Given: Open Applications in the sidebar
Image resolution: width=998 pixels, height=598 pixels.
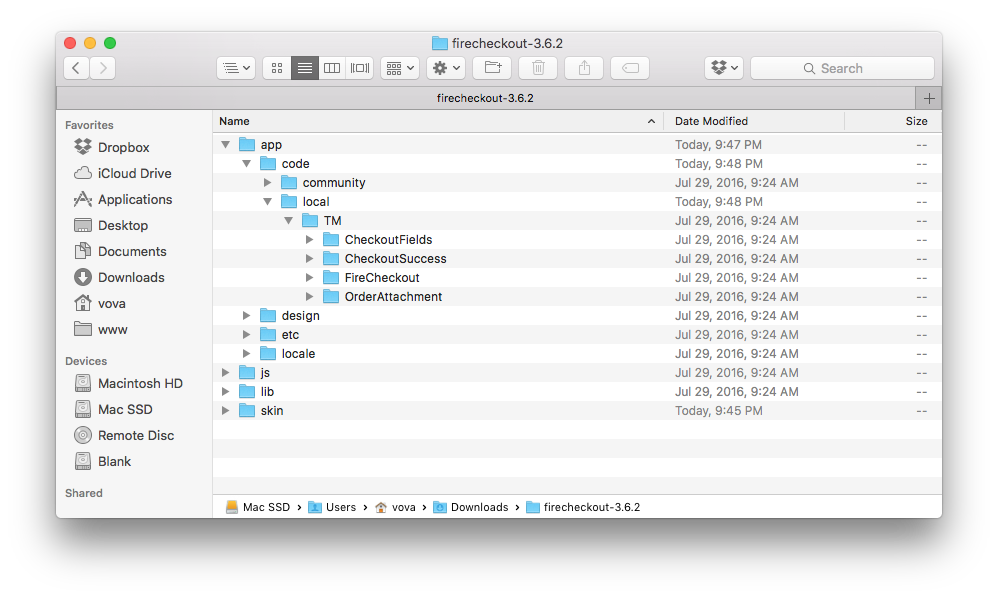Looking at the screenshot, I should pyautogui.click(x=122, y=199).
